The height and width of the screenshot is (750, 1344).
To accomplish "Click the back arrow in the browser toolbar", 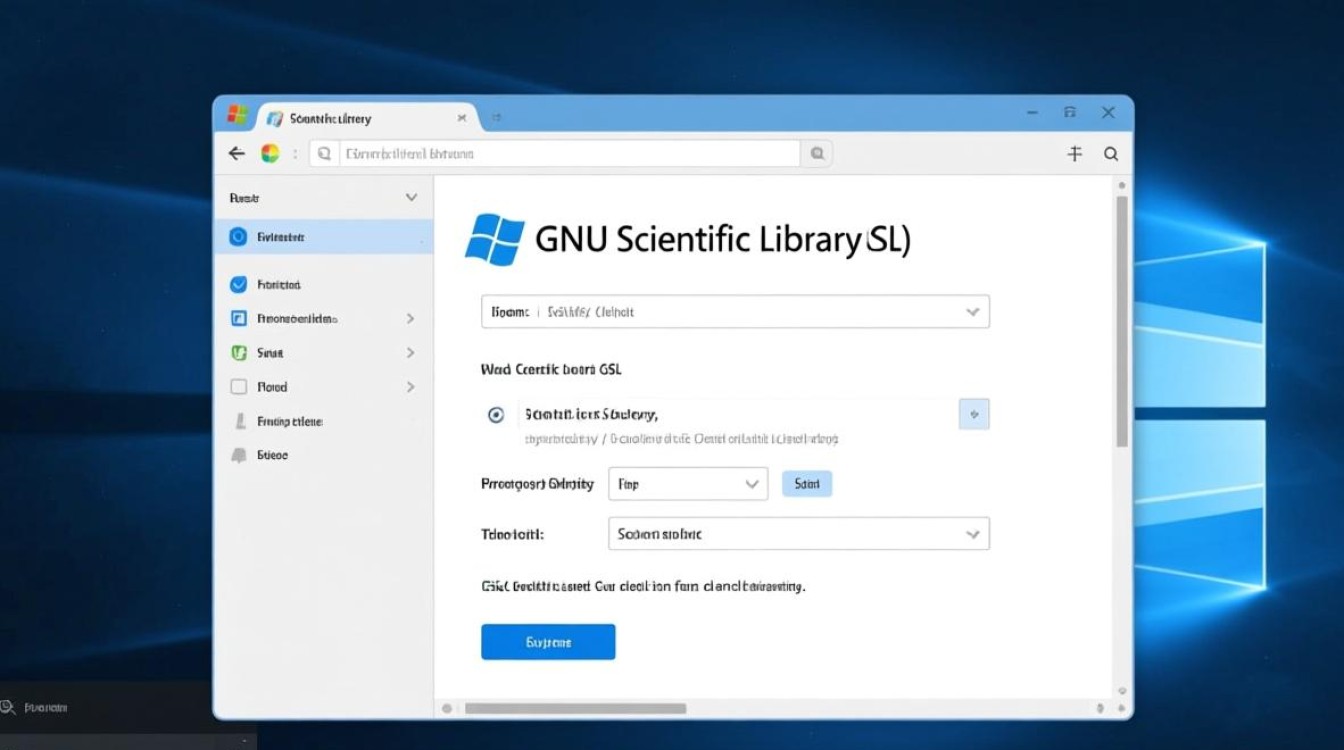I will [x=237, y=154].
